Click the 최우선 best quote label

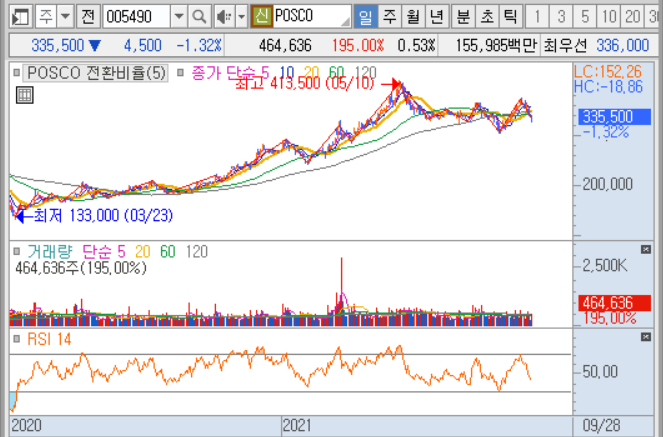click(565, 45)
